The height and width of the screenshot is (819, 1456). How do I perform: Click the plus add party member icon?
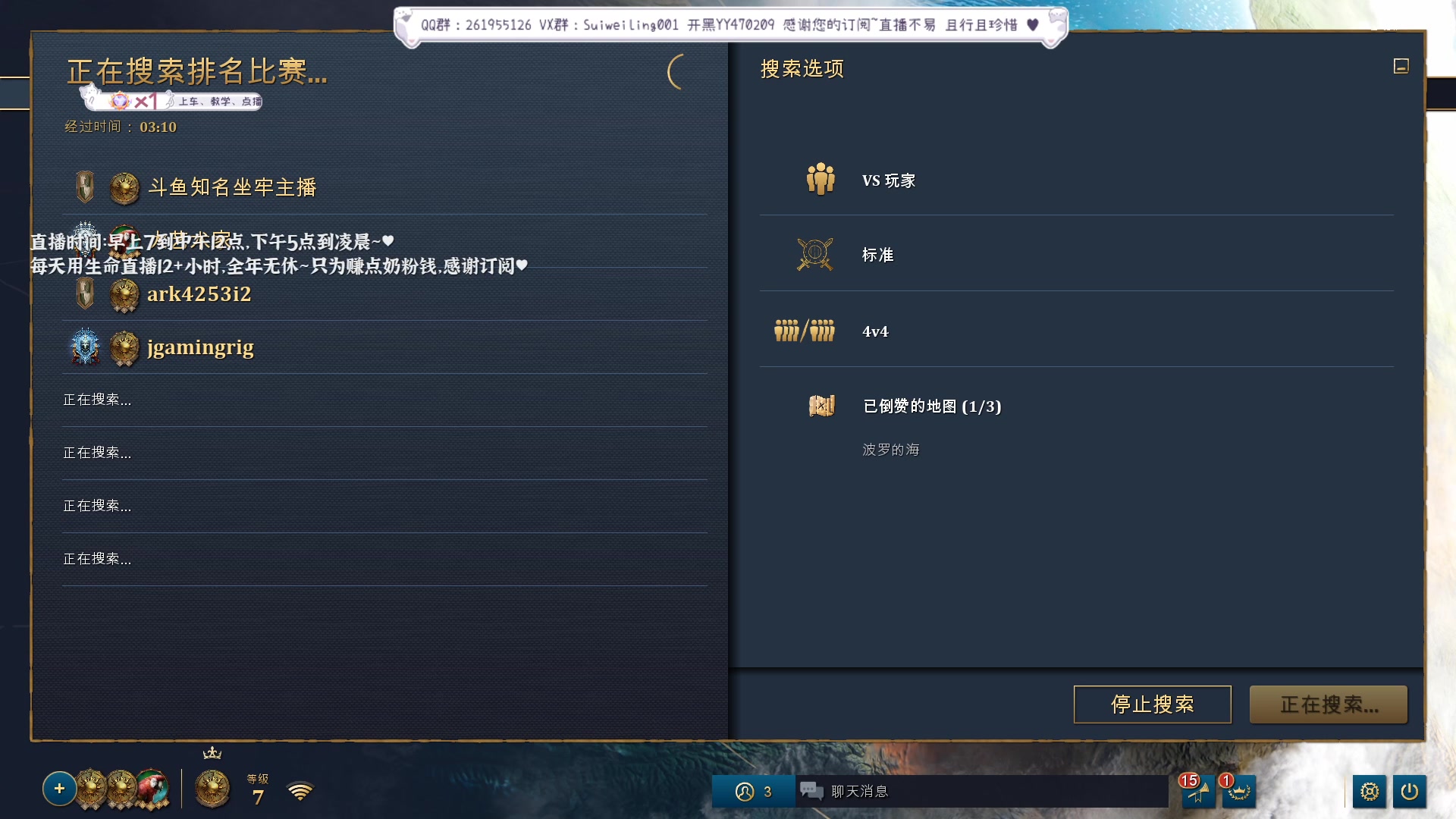coord(59,789)
